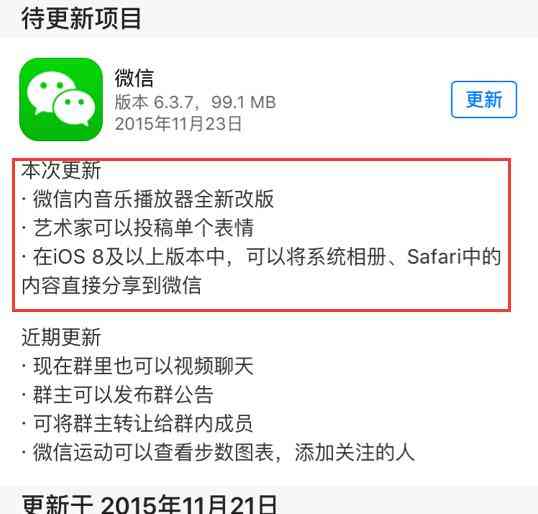Tap the release date 2015年11月23日
Screen dimensions: 538x514
click(x=178, y=124)
